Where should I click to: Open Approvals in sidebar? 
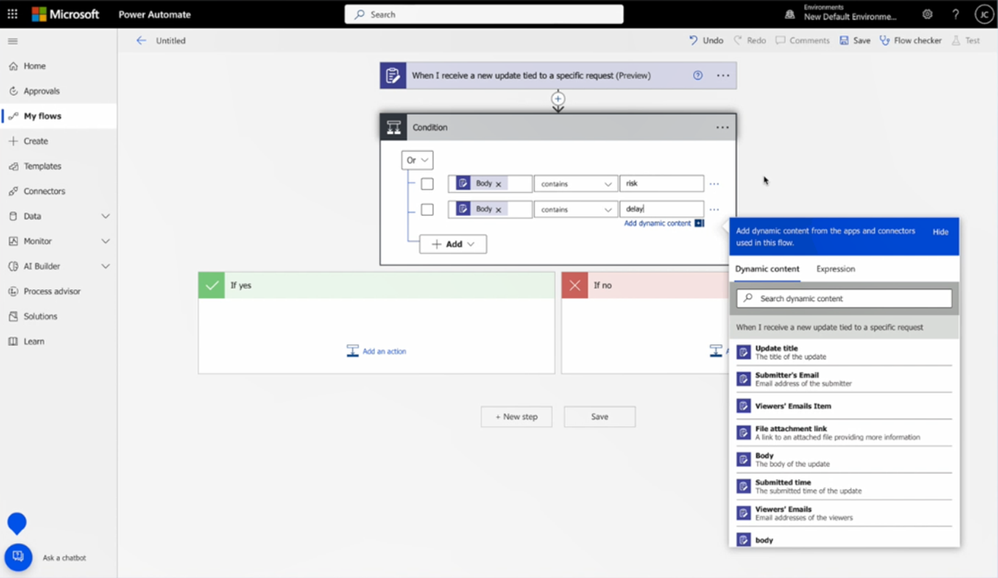point(58,91)
